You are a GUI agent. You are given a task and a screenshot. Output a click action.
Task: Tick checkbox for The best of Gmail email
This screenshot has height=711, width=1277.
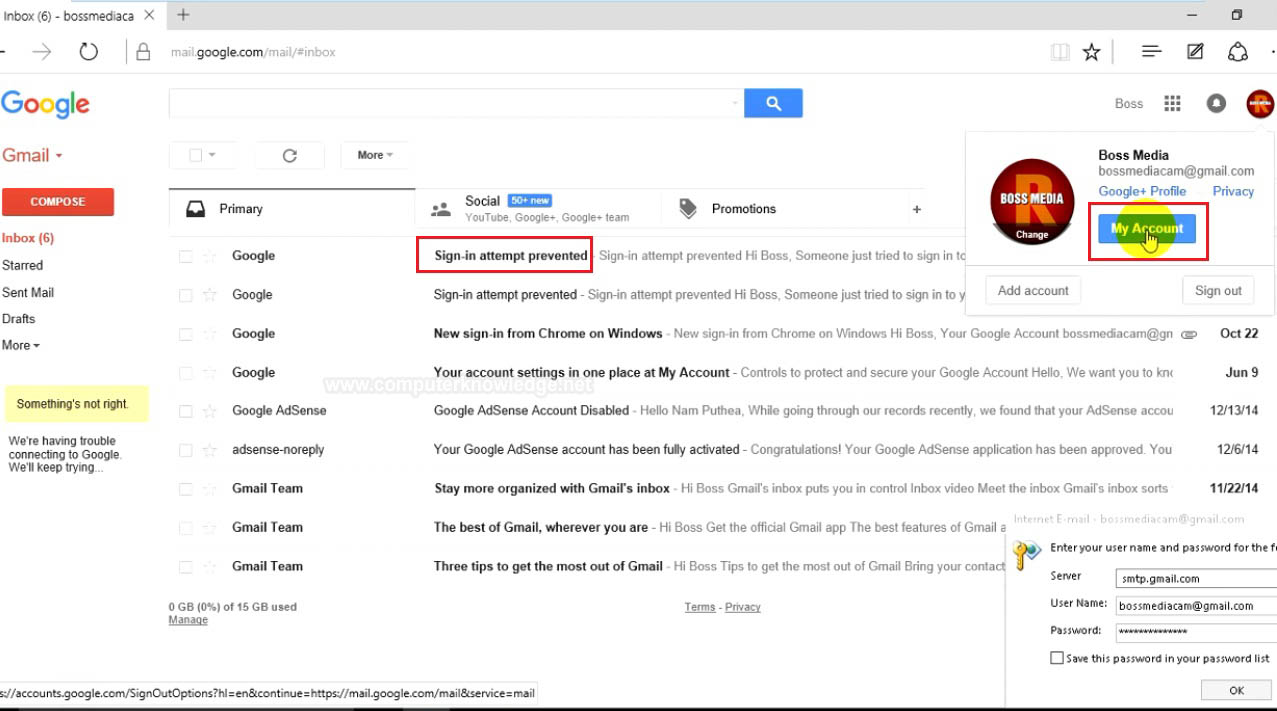coord(185,528)
